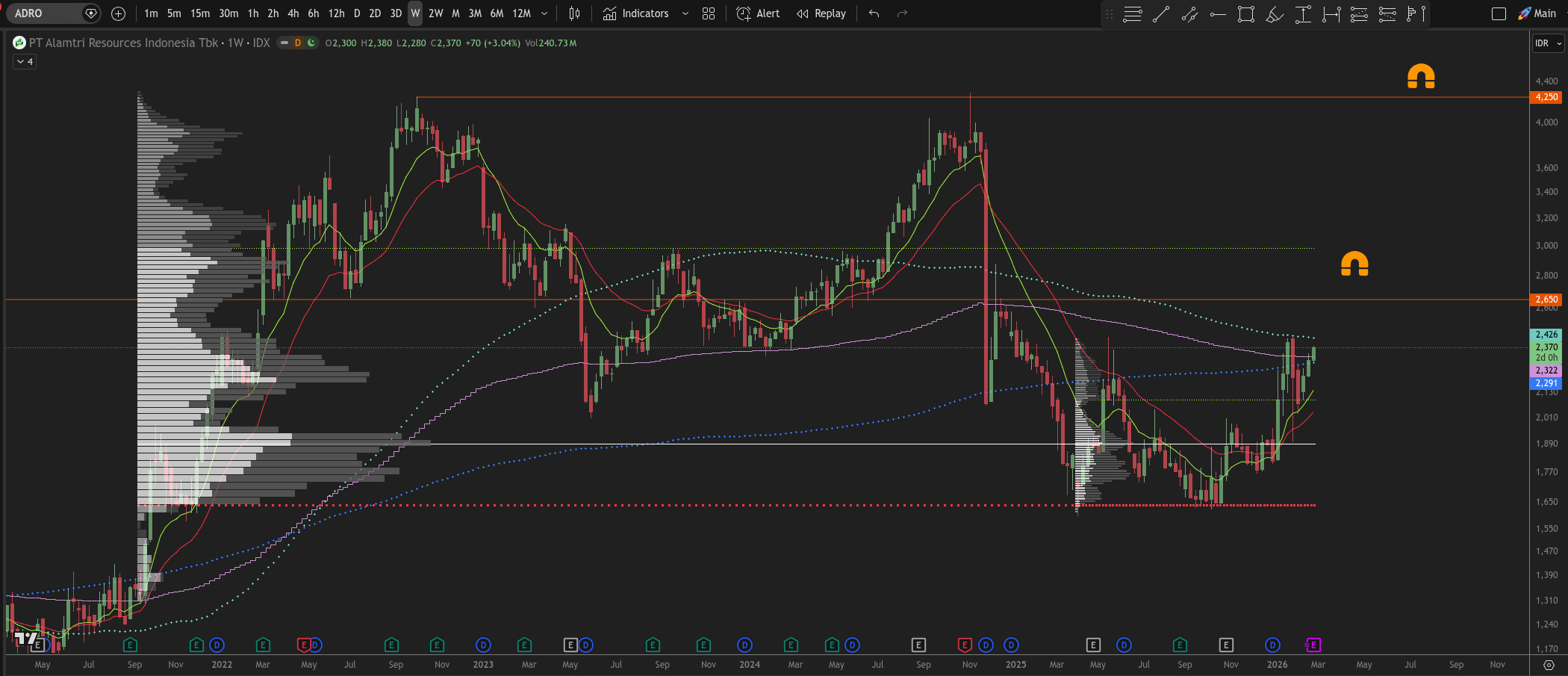Change the chart to the 1h interval
1568x676 pixels.
point(253,13)
